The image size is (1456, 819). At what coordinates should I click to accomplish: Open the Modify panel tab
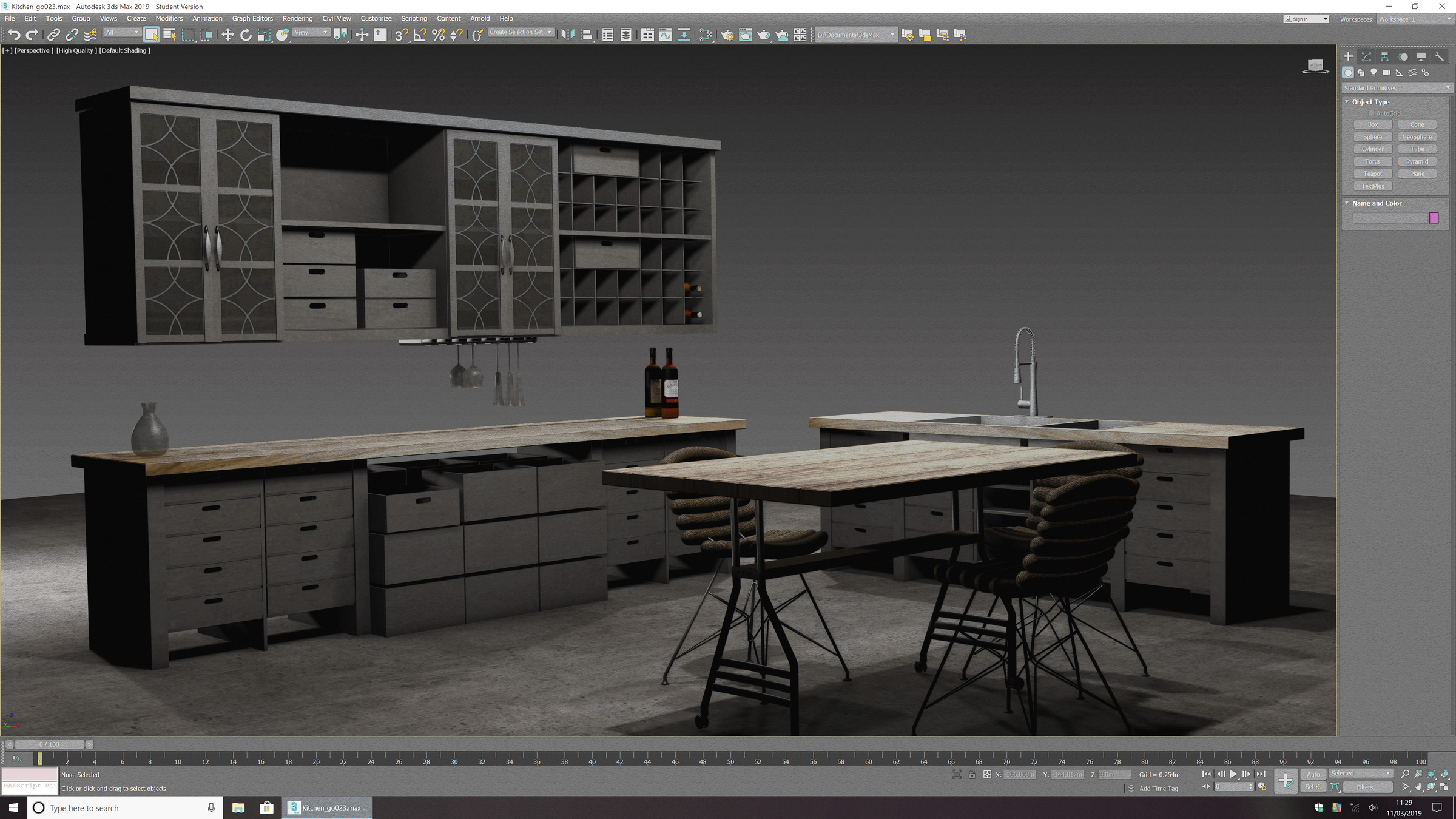point(1366,56)
